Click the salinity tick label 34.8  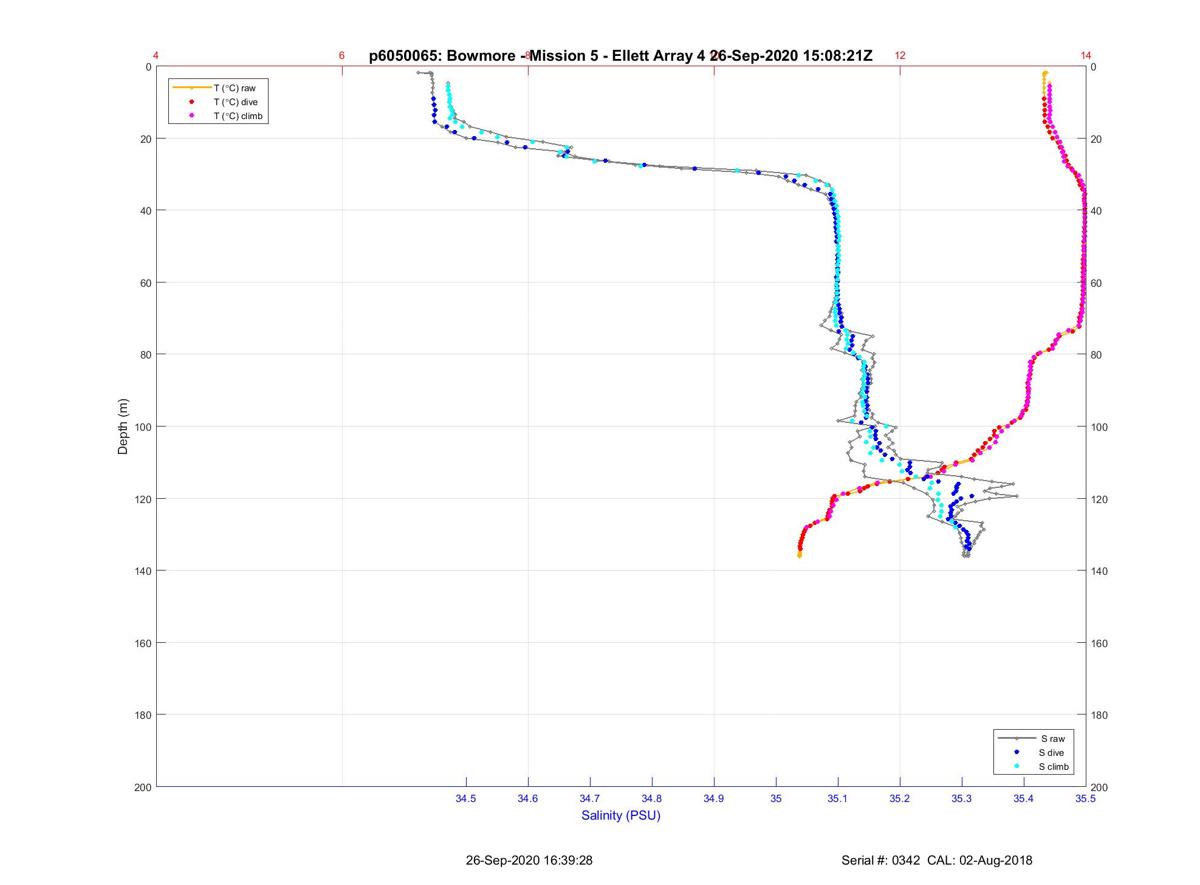652,798
